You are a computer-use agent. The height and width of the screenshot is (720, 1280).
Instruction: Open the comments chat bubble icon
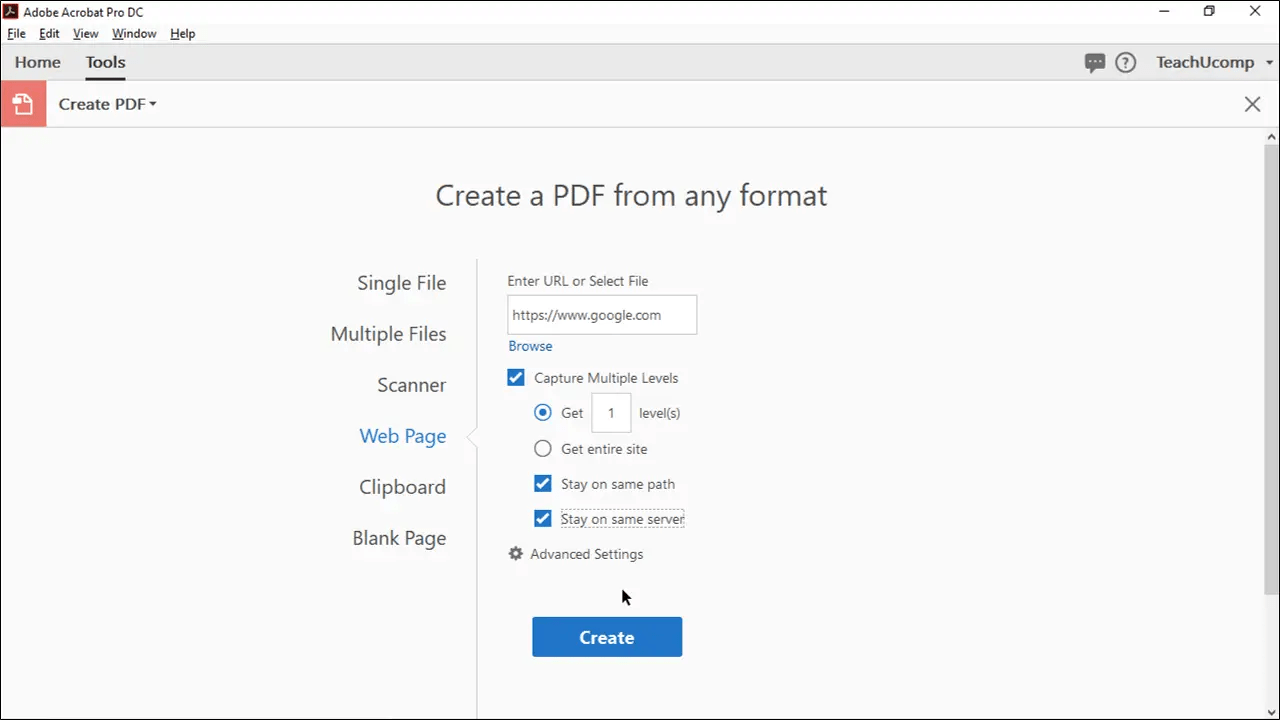[x=1095, y=62]
